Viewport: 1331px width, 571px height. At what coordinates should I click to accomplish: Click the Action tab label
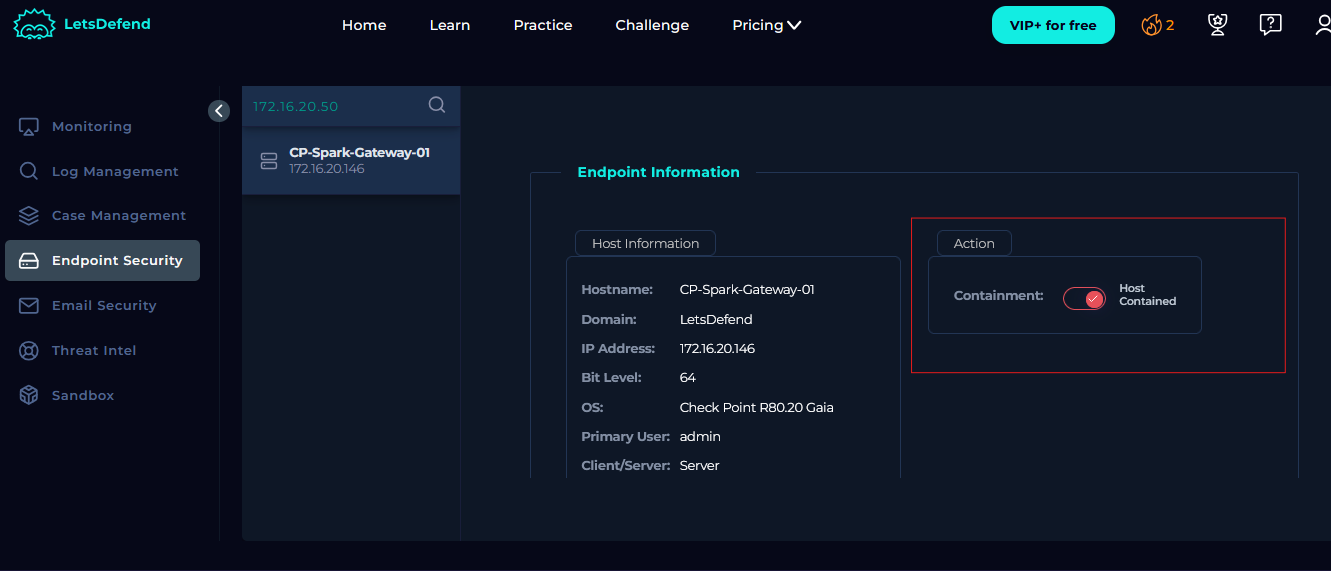point(974,243)
